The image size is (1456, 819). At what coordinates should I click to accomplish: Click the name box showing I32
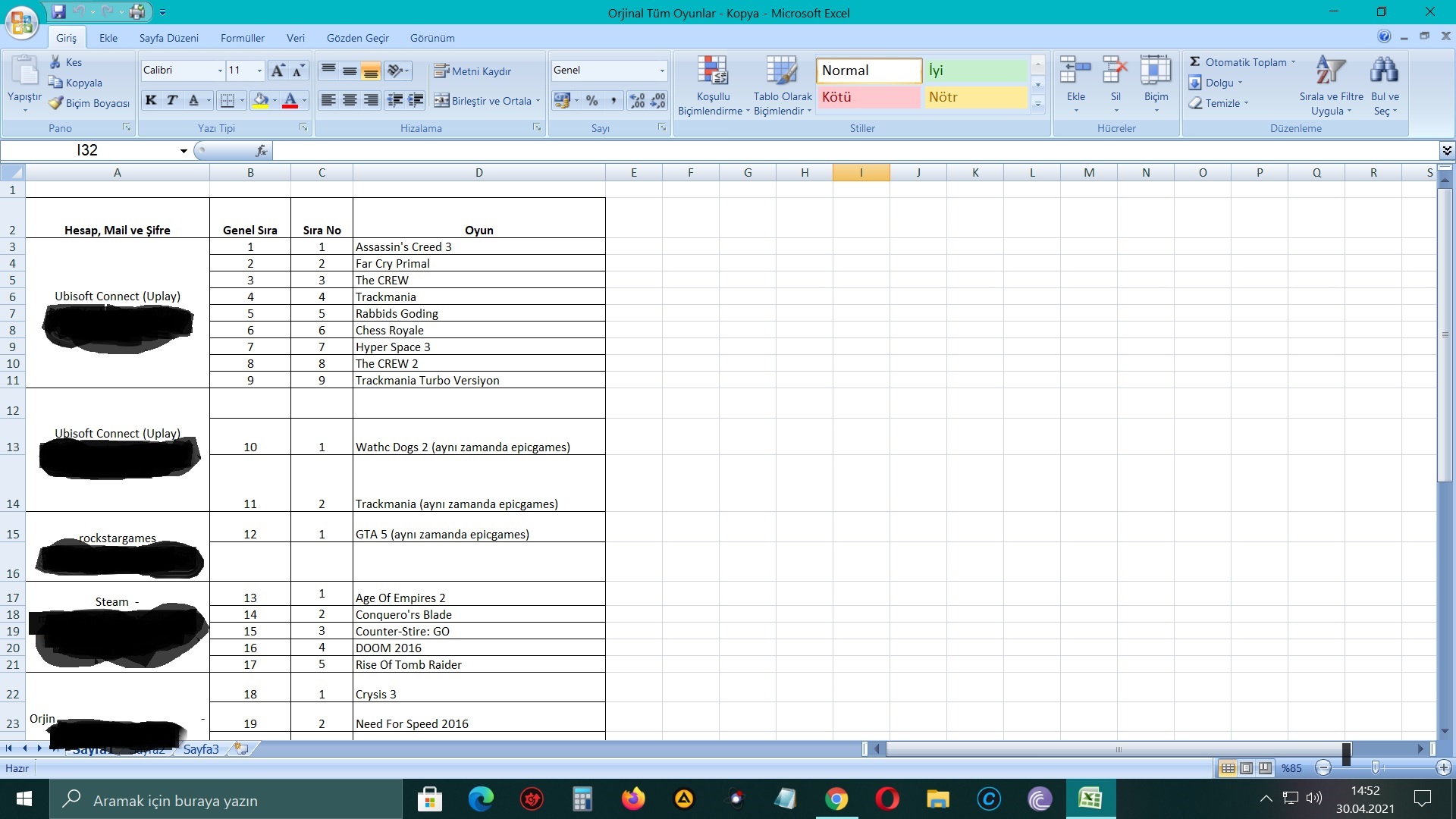(x=88, y=150)
